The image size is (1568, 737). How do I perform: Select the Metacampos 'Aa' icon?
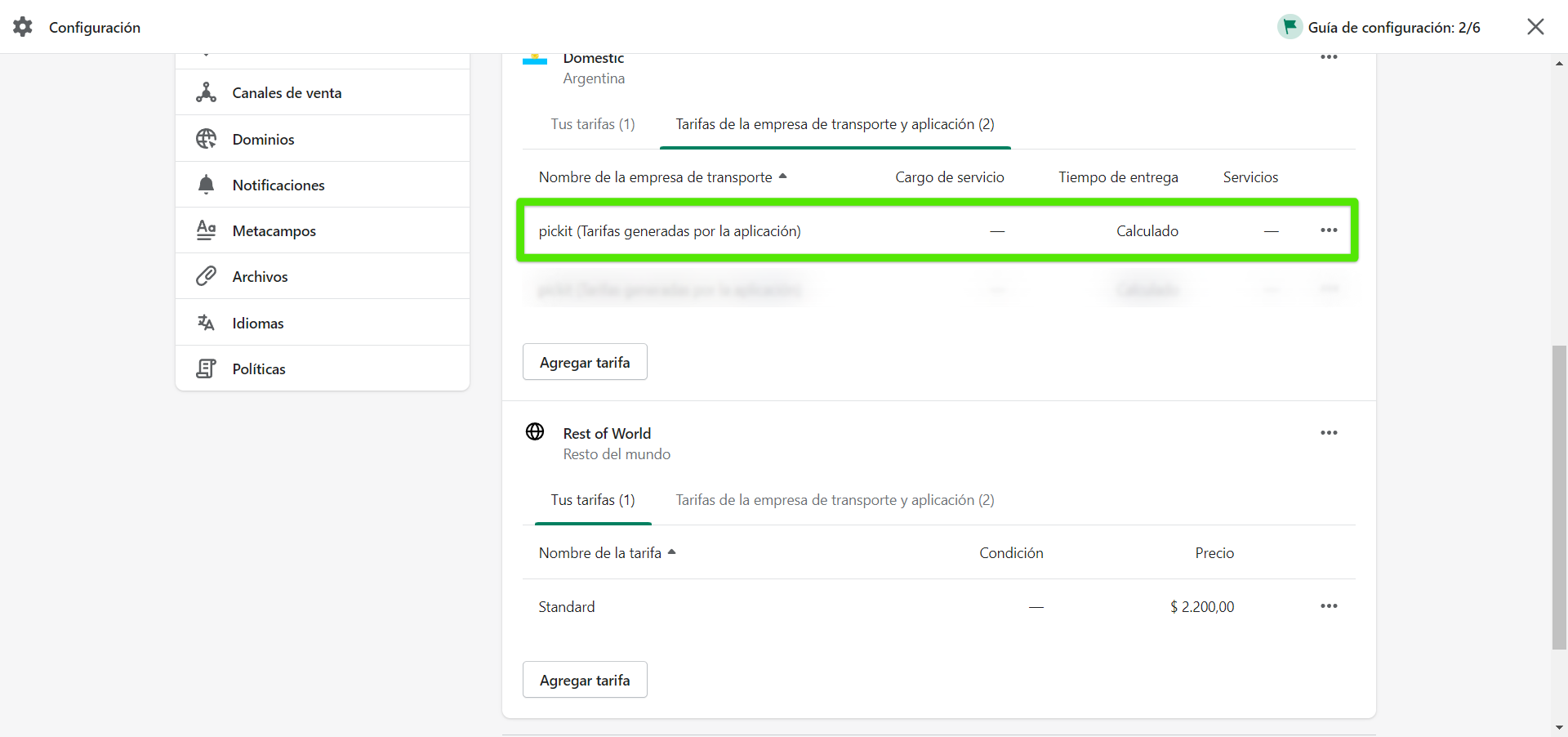[206, 230]
